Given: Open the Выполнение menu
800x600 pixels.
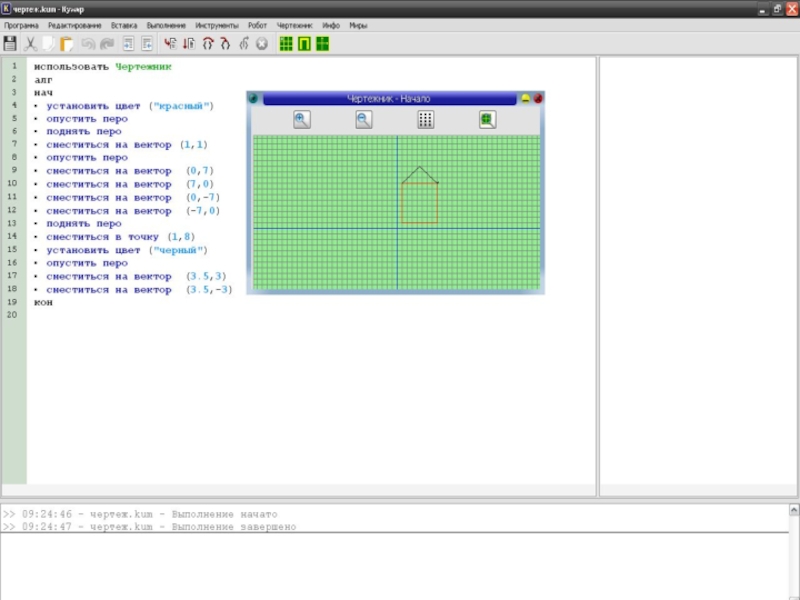Looking at the screenshot, I should (166, 25).
